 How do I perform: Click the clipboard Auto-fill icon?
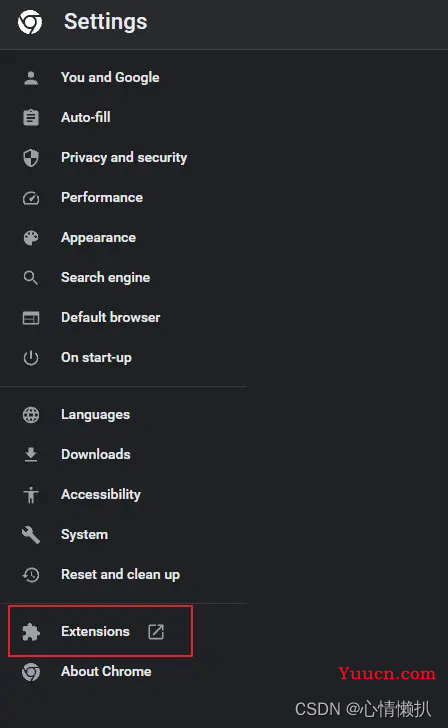[31, 117]
